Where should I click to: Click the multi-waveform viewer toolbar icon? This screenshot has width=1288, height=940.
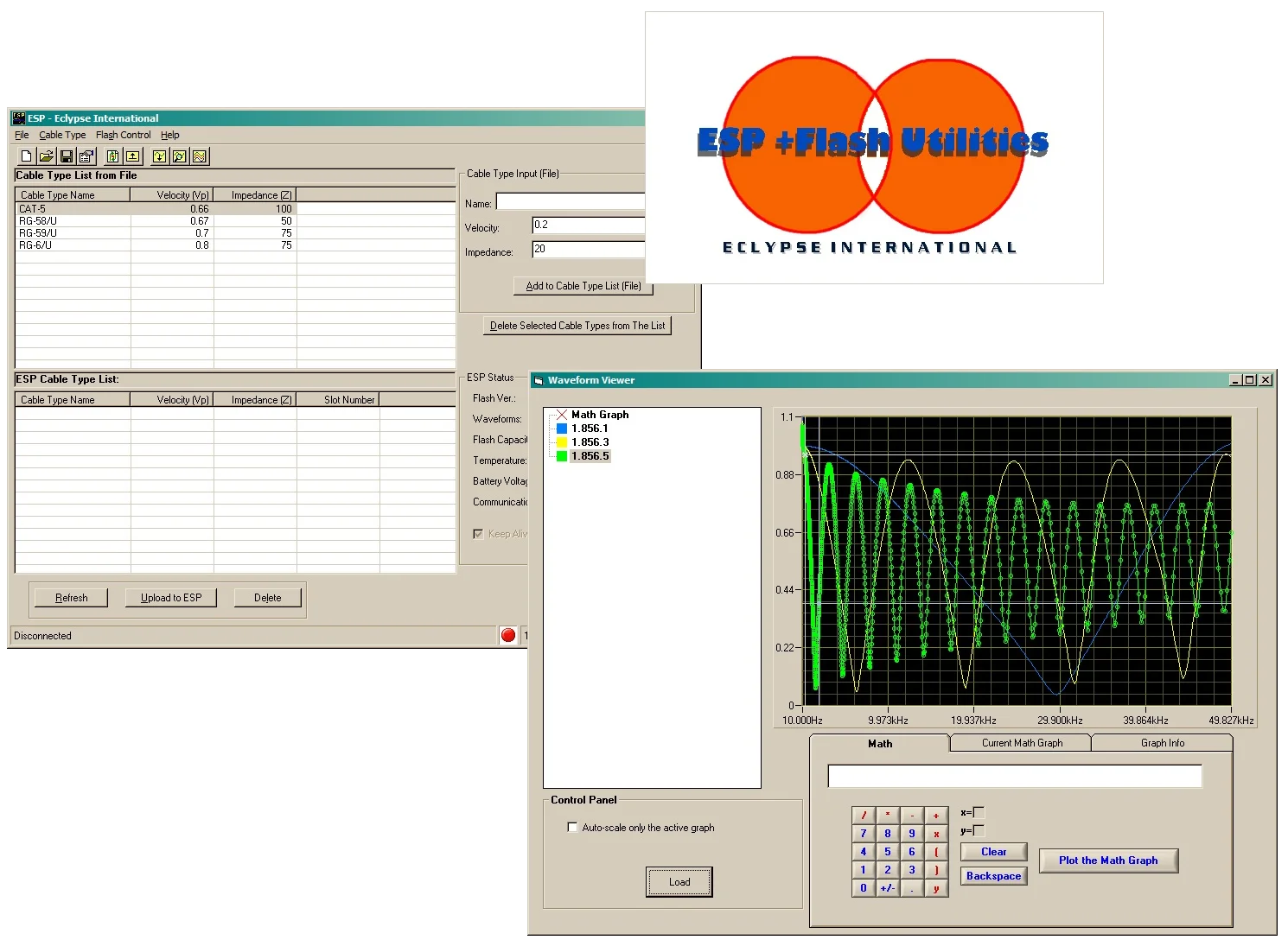(x=200, y=156)
